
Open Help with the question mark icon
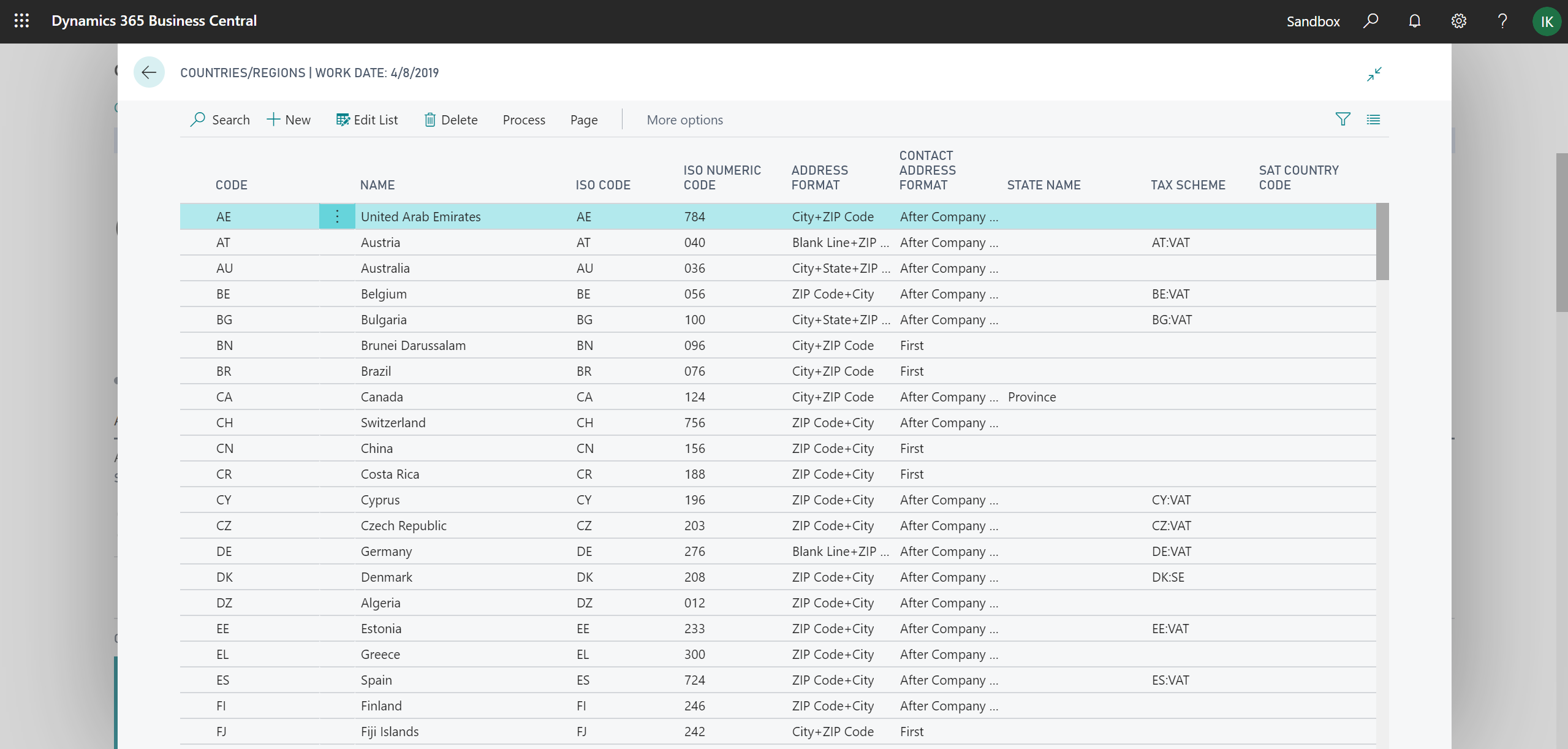click(x=1502, y=21)
